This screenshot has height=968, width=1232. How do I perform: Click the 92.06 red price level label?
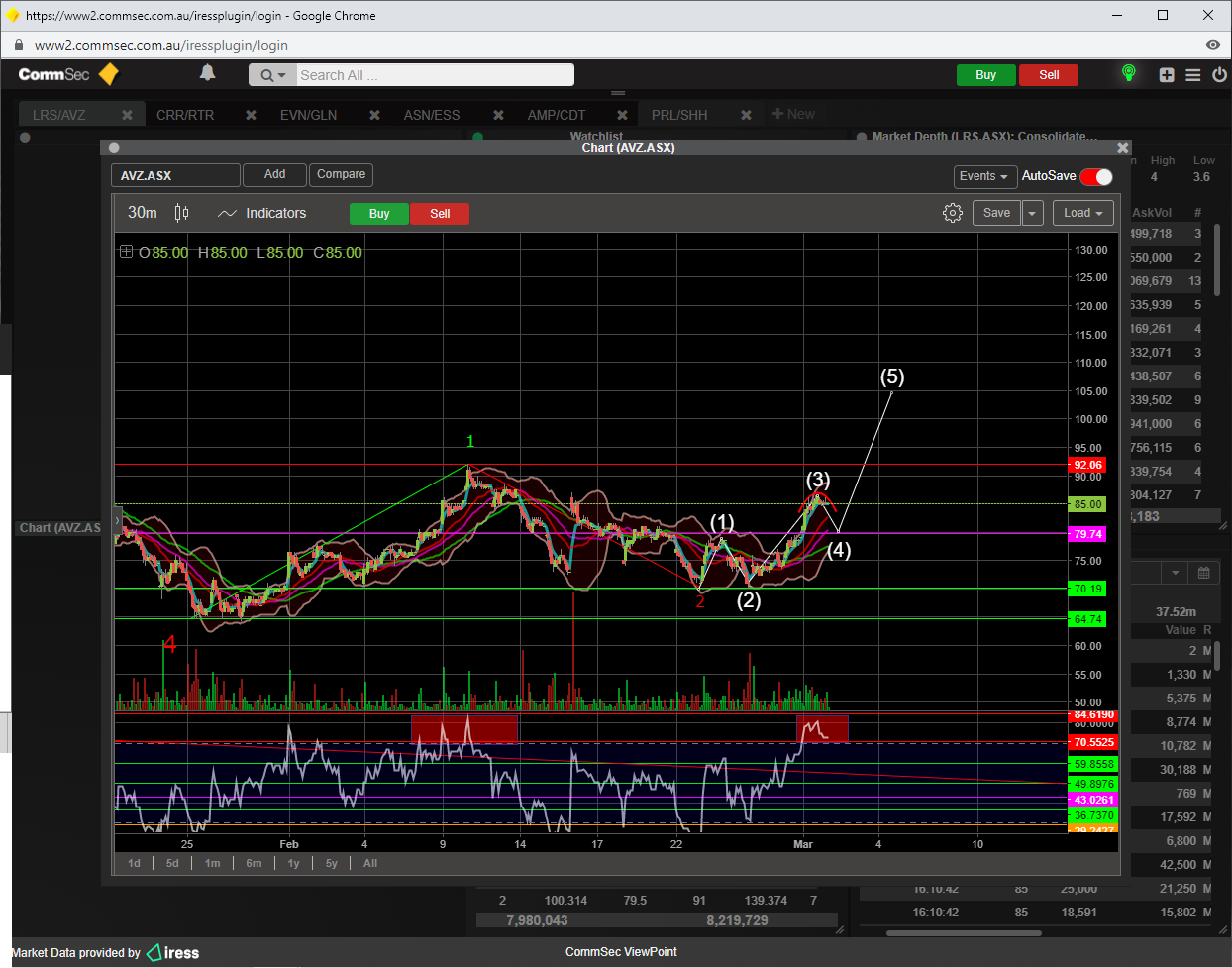click(x=1087, y=465)
